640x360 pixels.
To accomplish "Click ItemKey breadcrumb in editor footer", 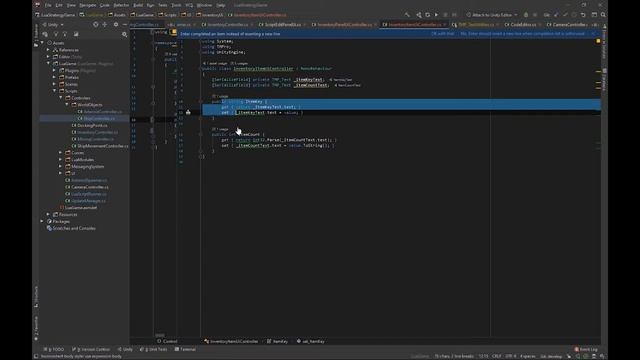I will click(x=278, y=341).
